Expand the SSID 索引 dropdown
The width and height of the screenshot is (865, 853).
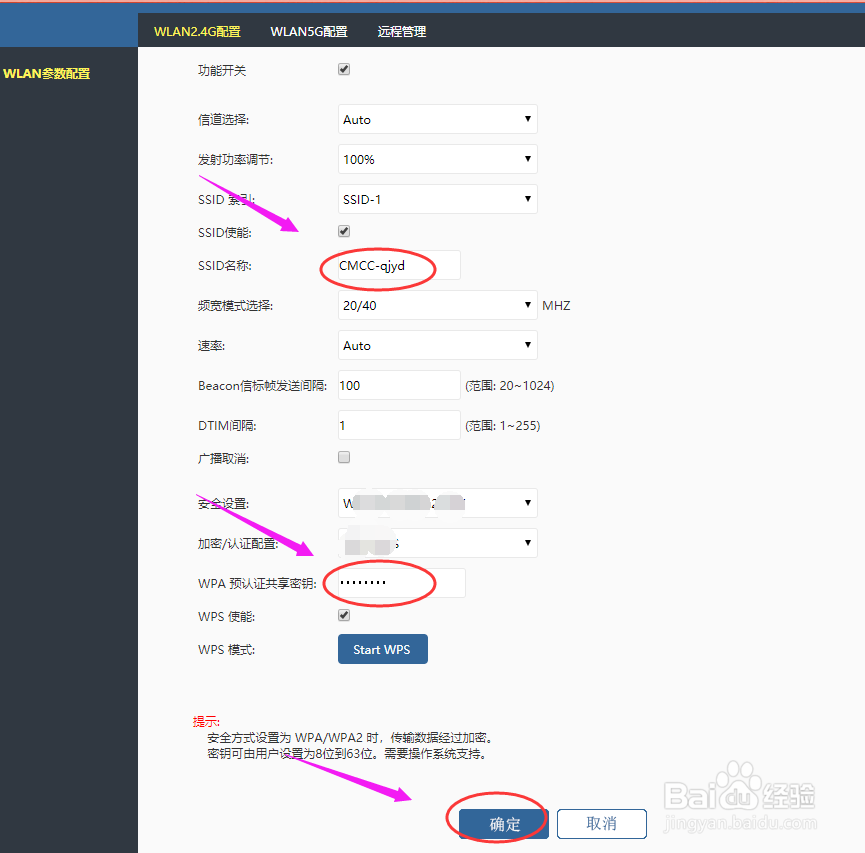click(x=437, y=199)
